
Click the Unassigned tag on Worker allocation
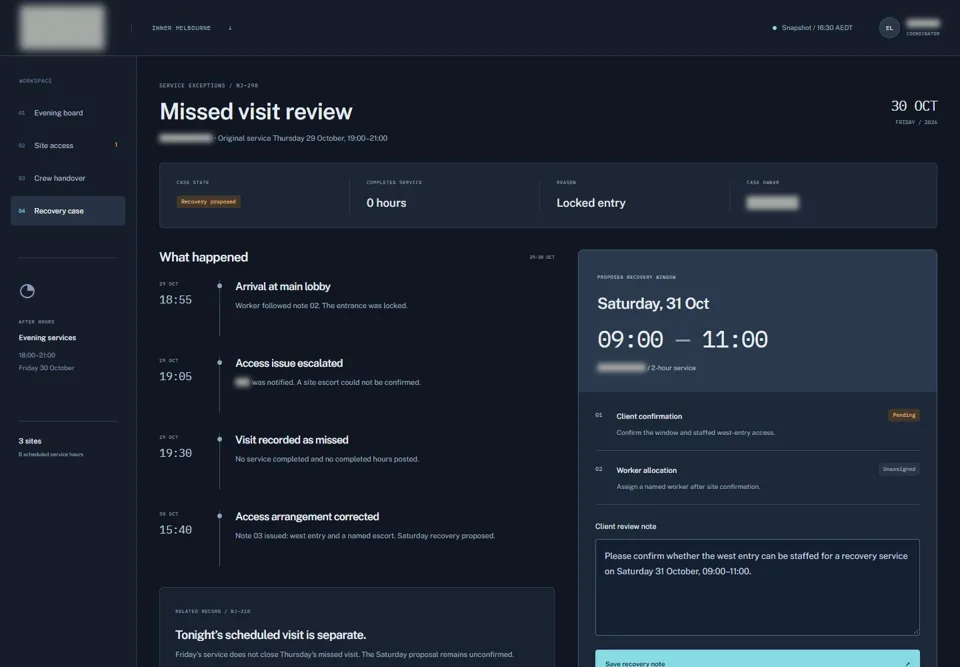point(899,469)
